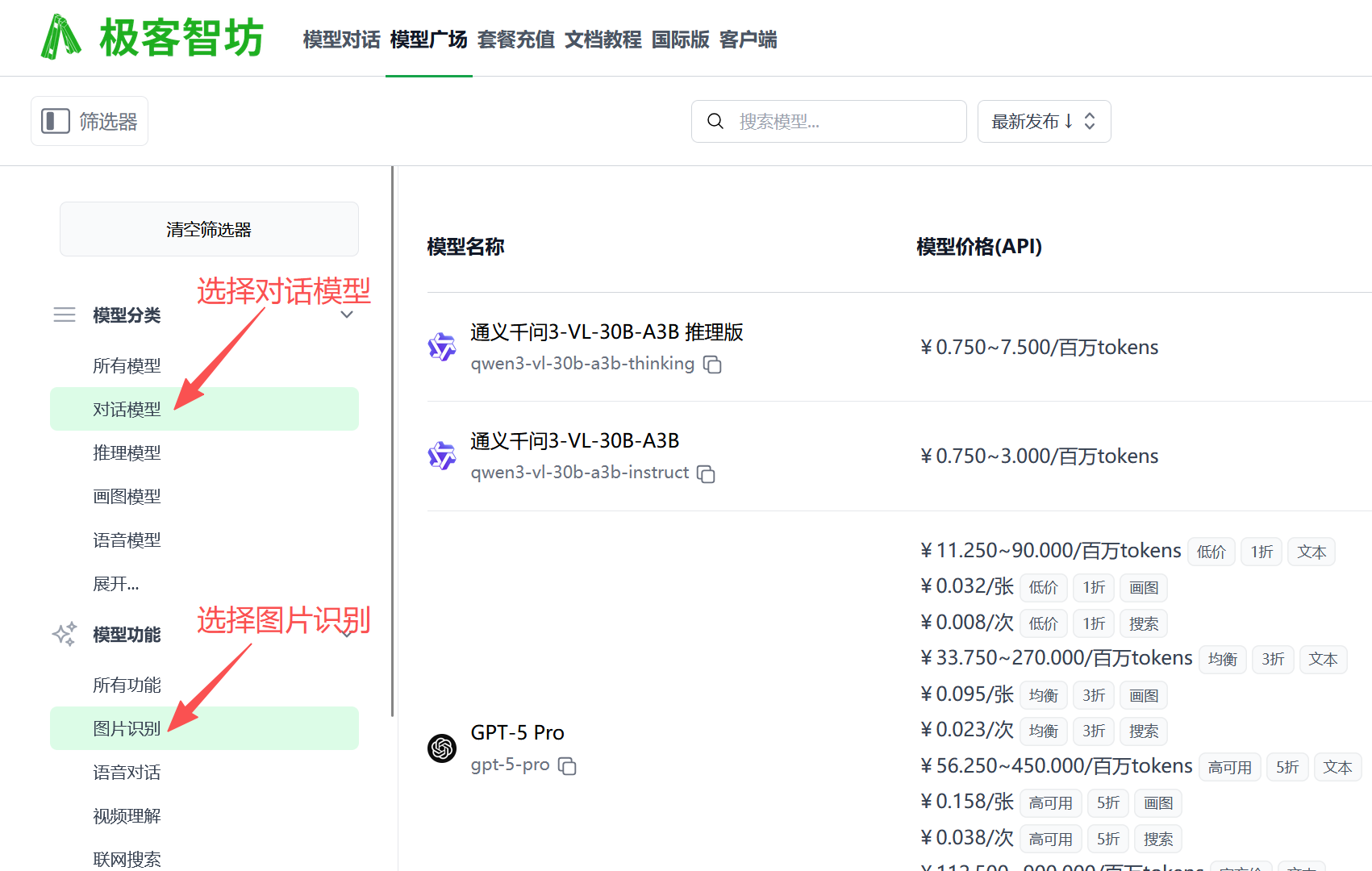Click the 清空筛选器 button
Image resolution: width=1372 pixels, height=871 pixels.
(208, 229)
